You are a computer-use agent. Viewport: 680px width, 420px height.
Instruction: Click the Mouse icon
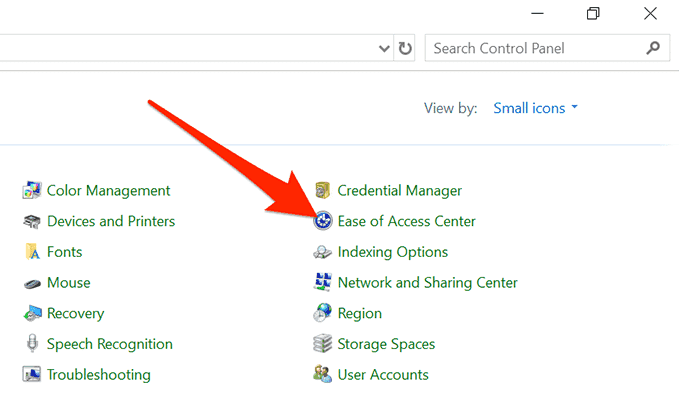[x=31, y=283]
